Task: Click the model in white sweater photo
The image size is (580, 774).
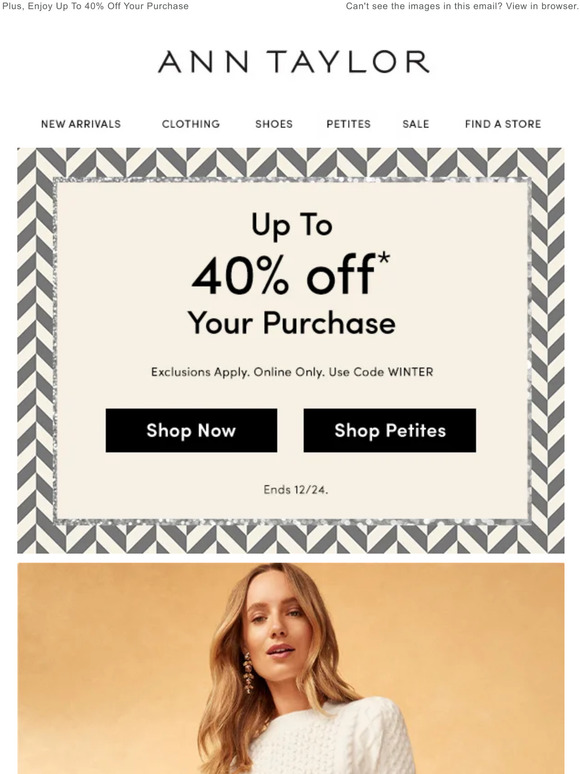Action: [x=291, y=668]
